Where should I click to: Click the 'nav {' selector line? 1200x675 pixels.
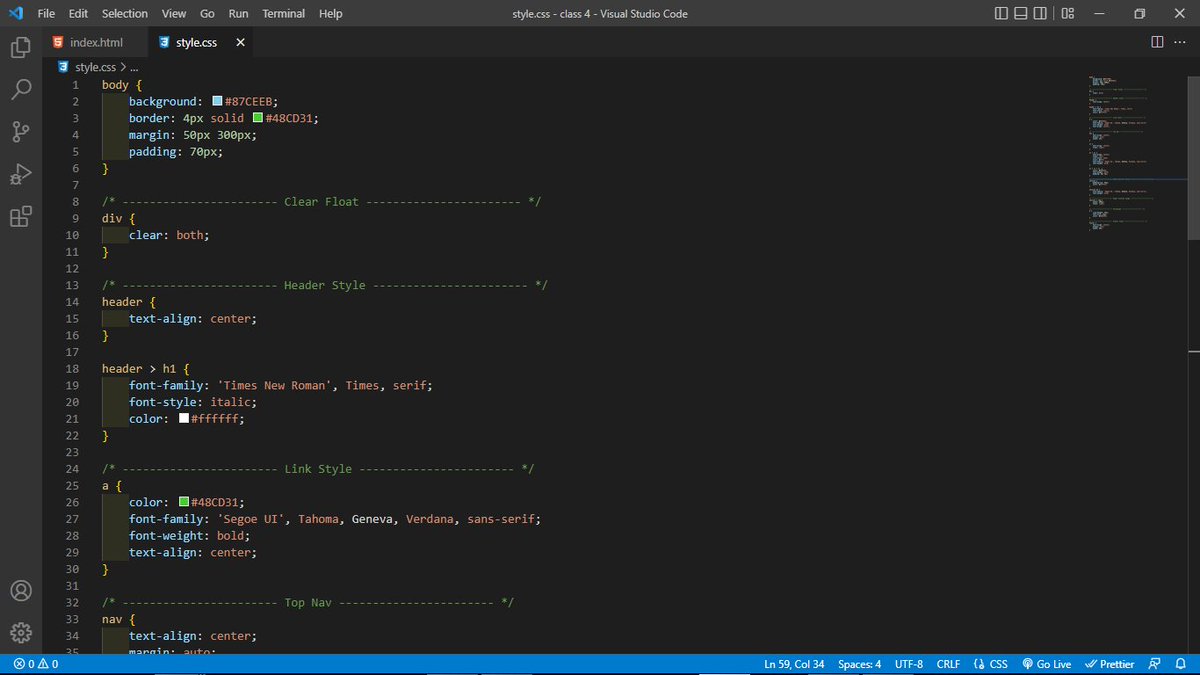click(119, 619)
